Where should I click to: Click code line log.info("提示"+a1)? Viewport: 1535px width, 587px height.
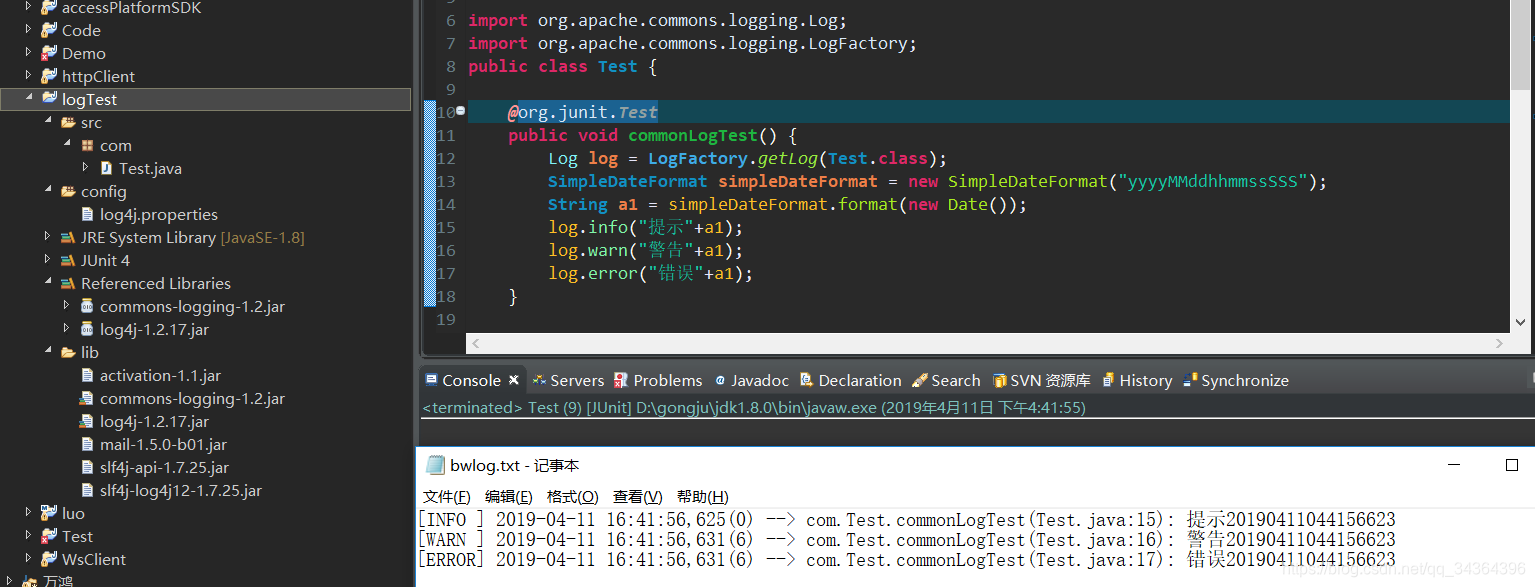[645, 227]
